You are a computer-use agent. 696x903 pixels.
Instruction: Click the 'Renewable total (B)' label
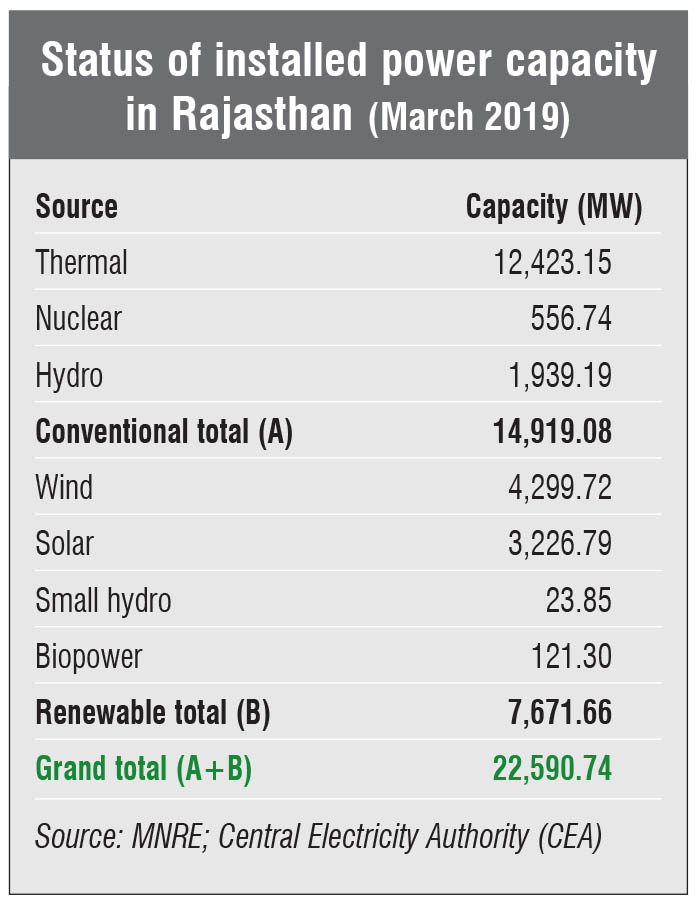click(153, 713)
